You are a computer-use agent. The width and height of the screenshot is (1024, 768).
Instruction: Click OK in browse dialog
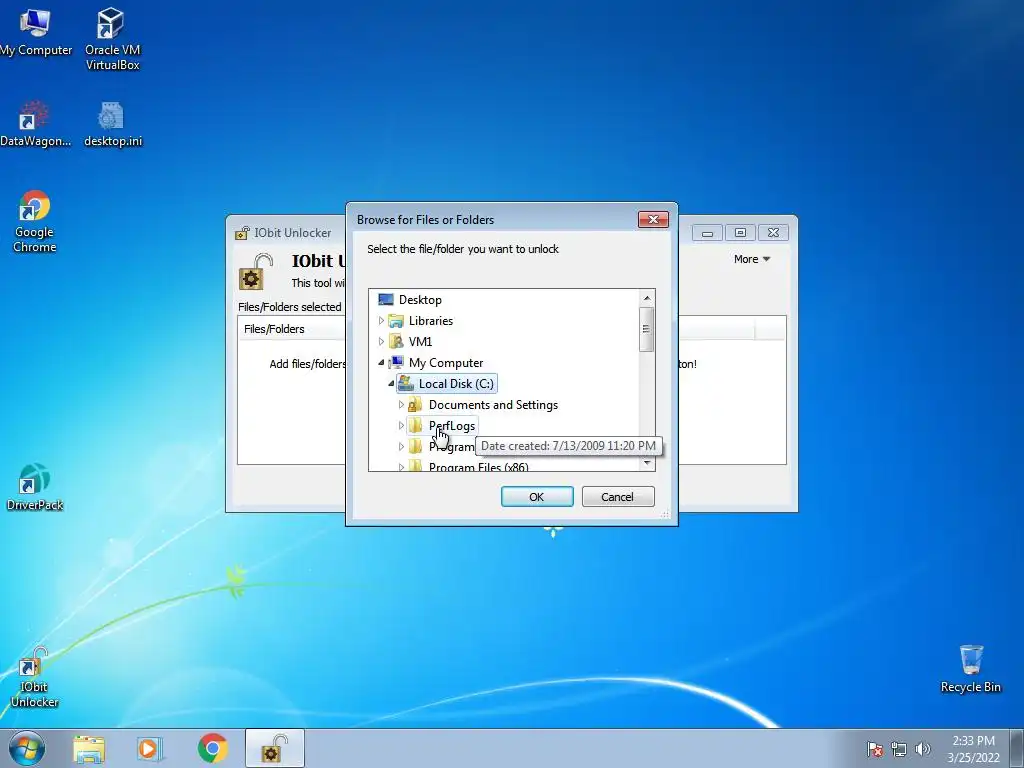click(x=537, y=496)
